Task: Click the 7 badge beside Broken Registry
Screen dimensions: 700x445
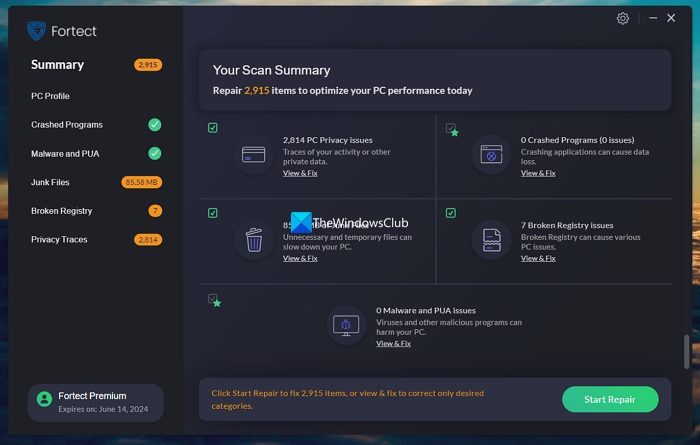Action: (x=155, y=211)
